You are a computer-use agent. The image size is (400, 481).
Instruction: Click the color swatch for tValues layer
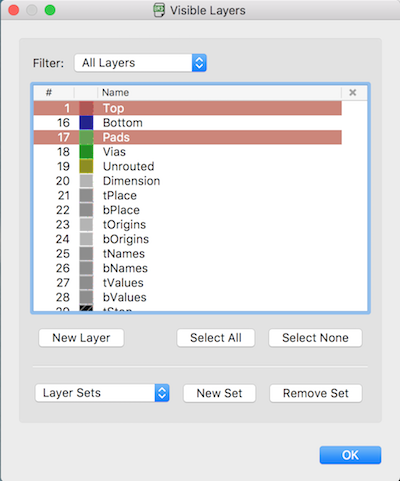[86, 283]
